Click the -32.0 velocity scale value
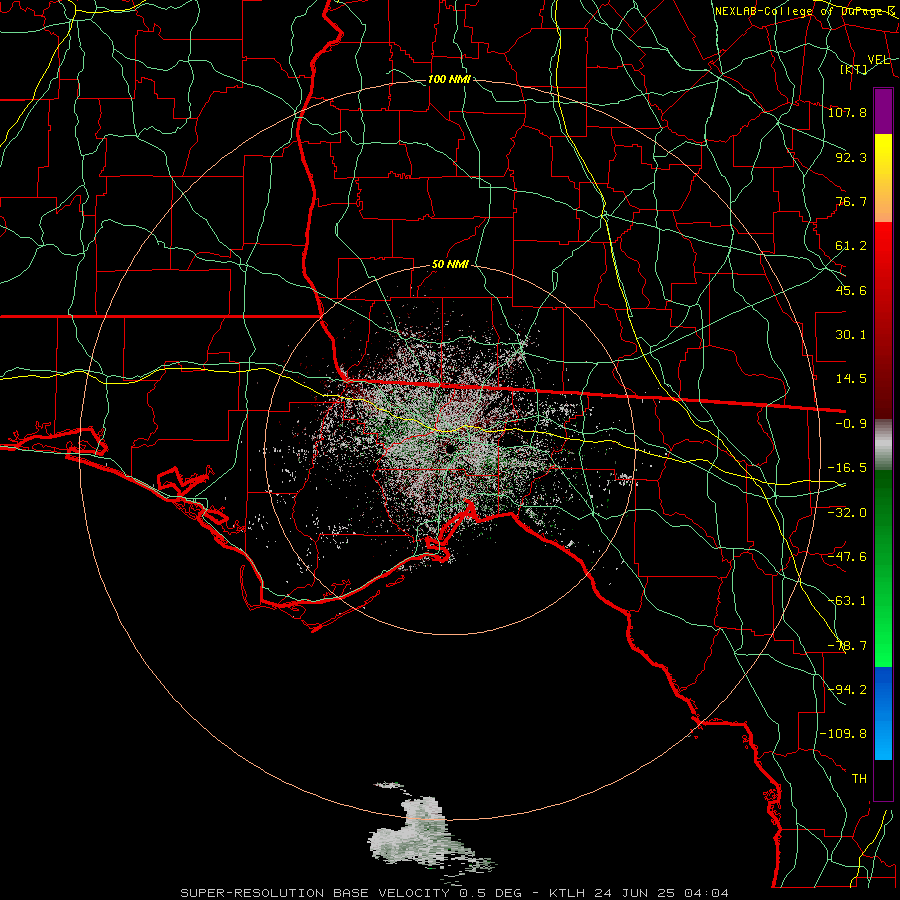 pos(847,512)
